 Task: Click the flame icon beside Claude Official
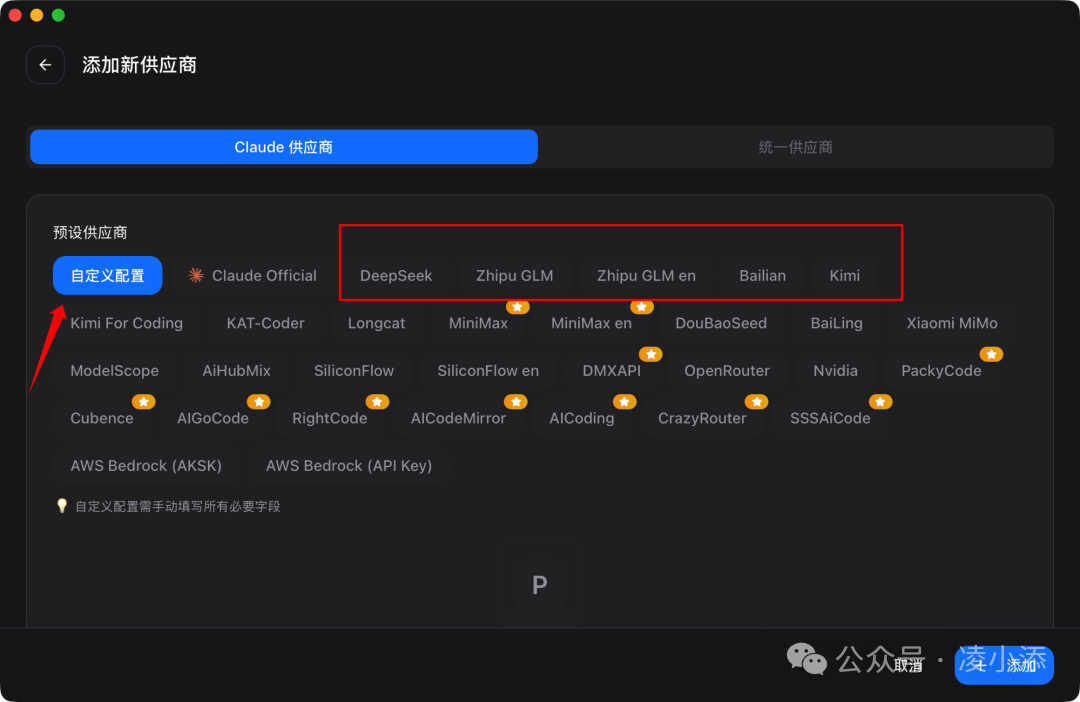[197, 275]
